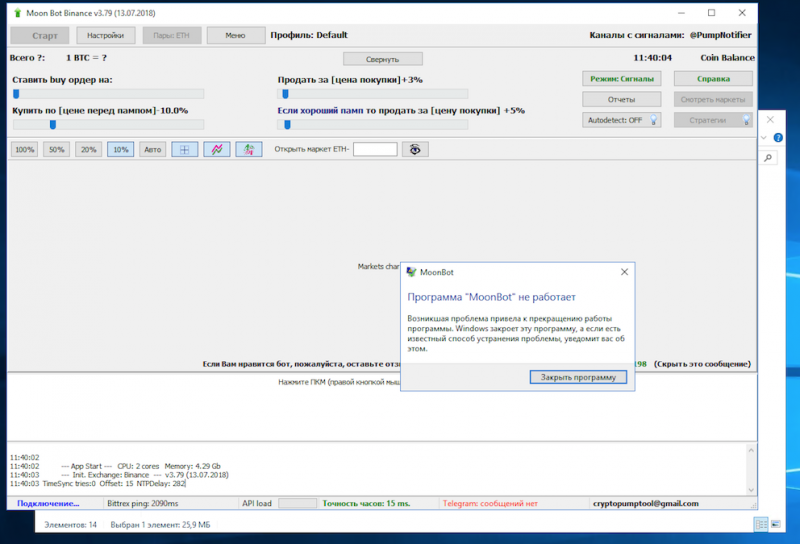Select the 100% order size button
This screenshot has height=544, width=800.
point(24,150)
